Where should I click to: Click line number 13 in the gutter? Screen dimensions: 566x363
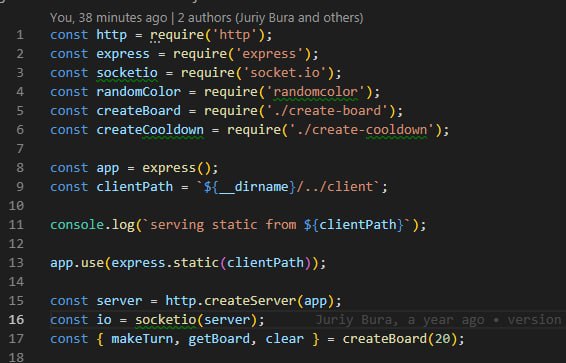16,262
